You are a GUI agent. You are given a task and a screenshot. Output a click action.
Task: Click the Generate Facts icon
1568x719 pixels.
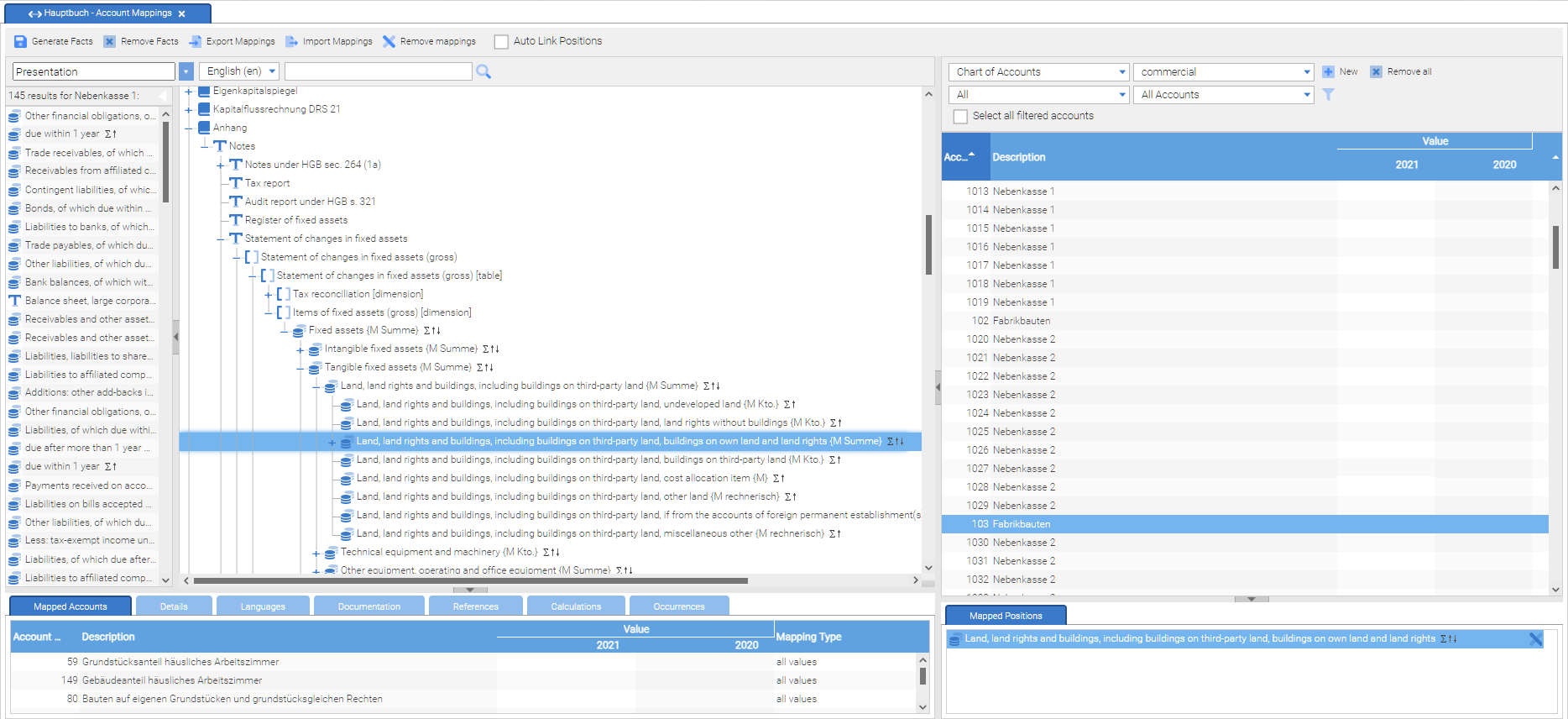coord(21,41)
